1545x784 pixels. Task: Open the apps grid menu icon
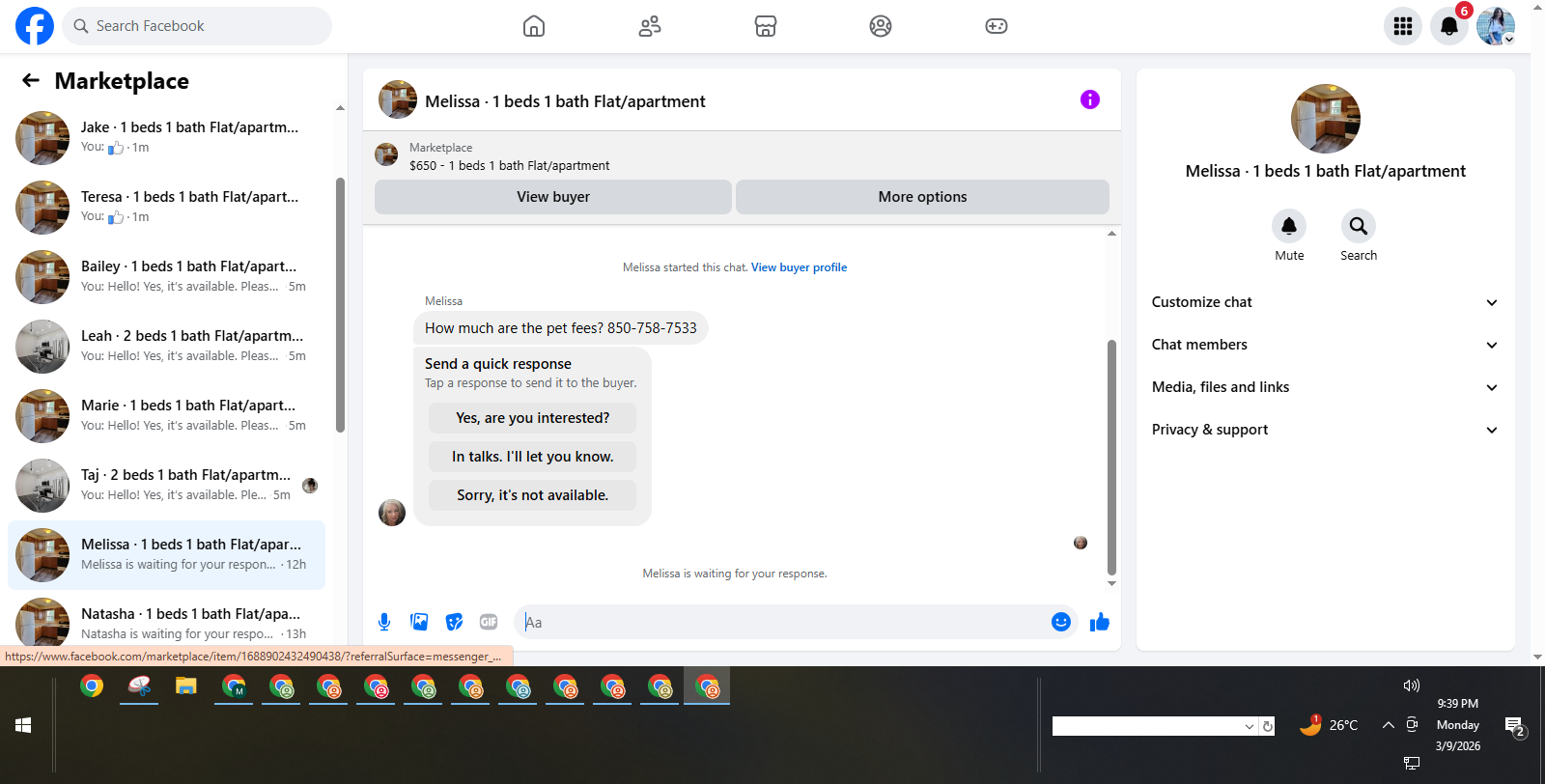pyautogui.click(x=1403, y=26)
